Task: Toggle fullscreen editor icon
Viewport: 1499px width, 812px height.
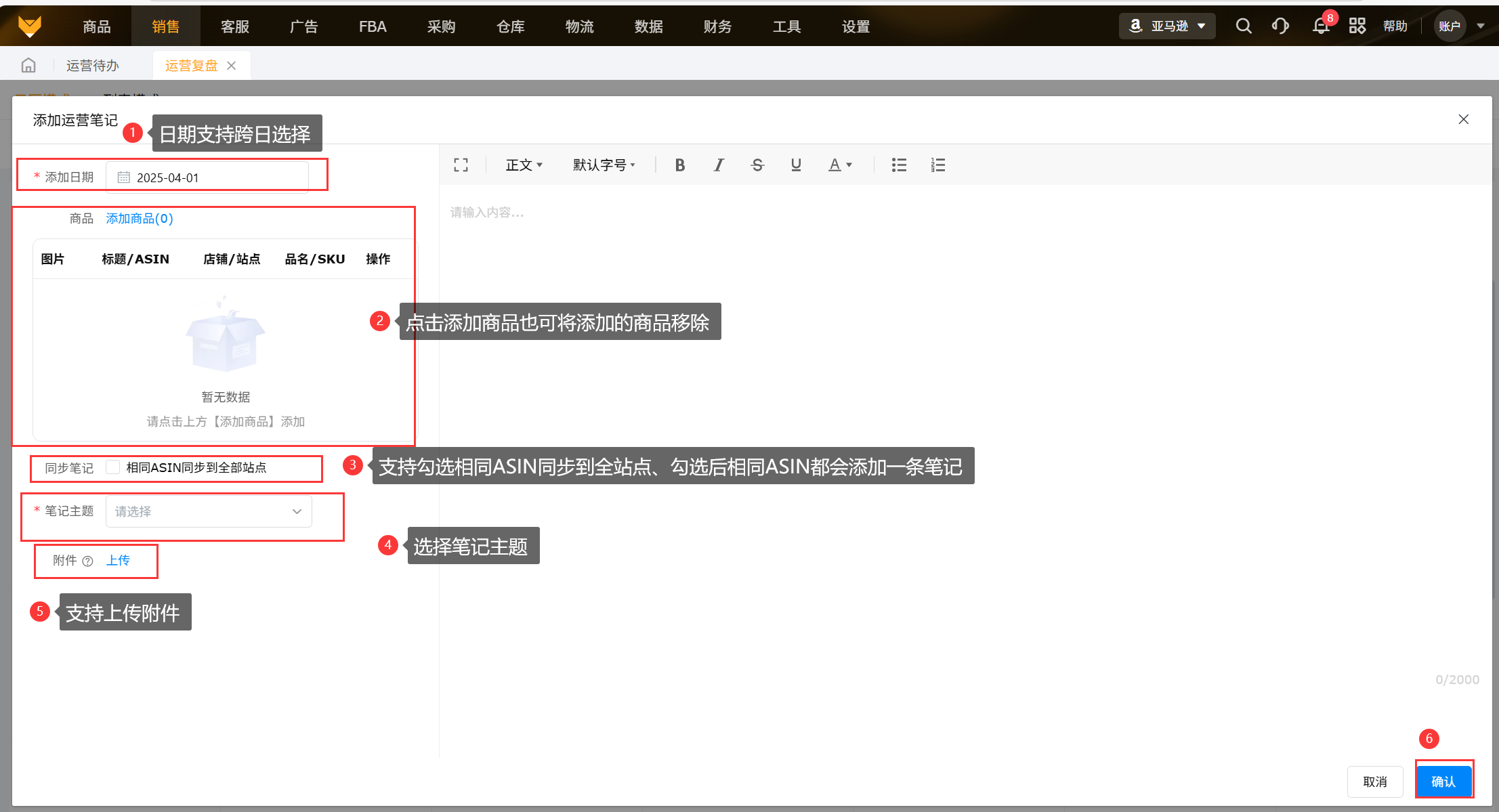Action: coord(461,165)
